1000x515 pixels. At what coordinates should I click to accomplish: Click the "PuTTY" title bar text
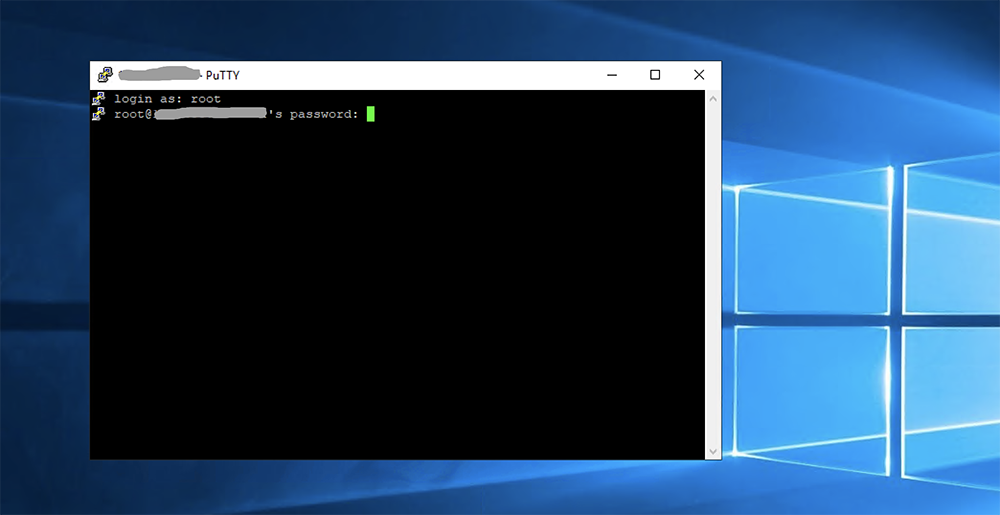[223, 75]
